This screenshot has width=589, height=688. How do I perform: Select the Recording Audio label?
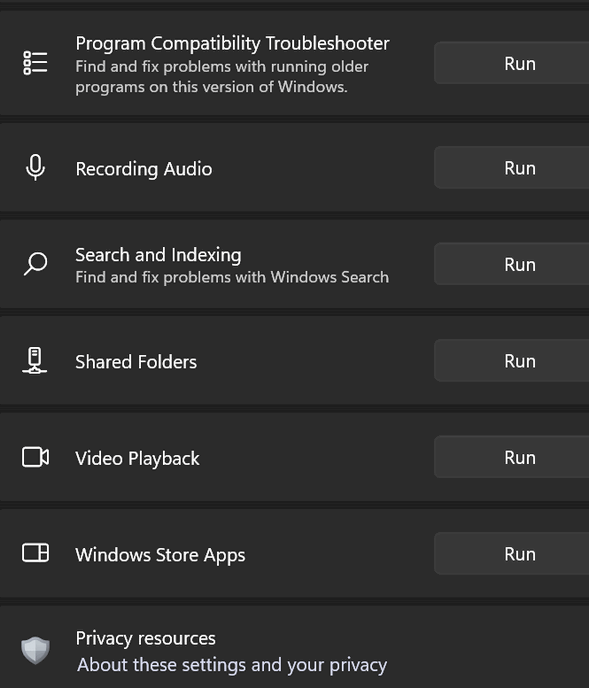(144, 169)
